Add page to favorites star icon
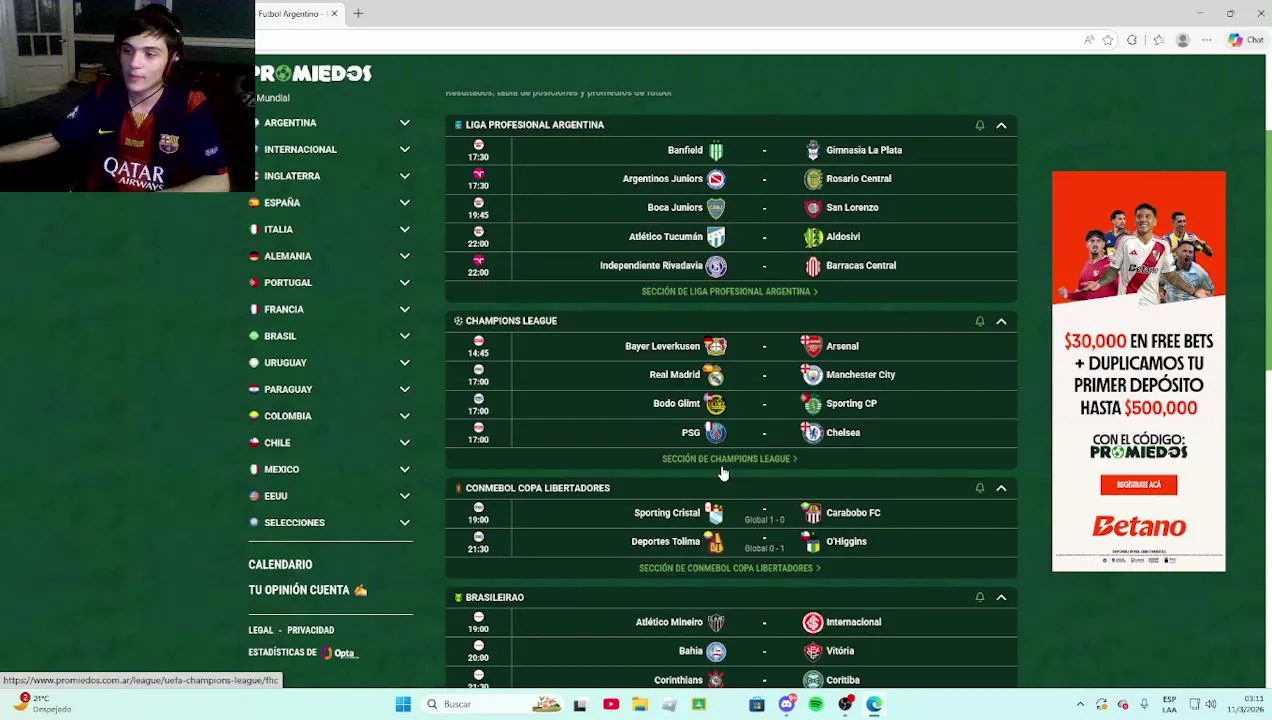The width and height of the screenshot is (1272, 720). [x=1108, y=40]
